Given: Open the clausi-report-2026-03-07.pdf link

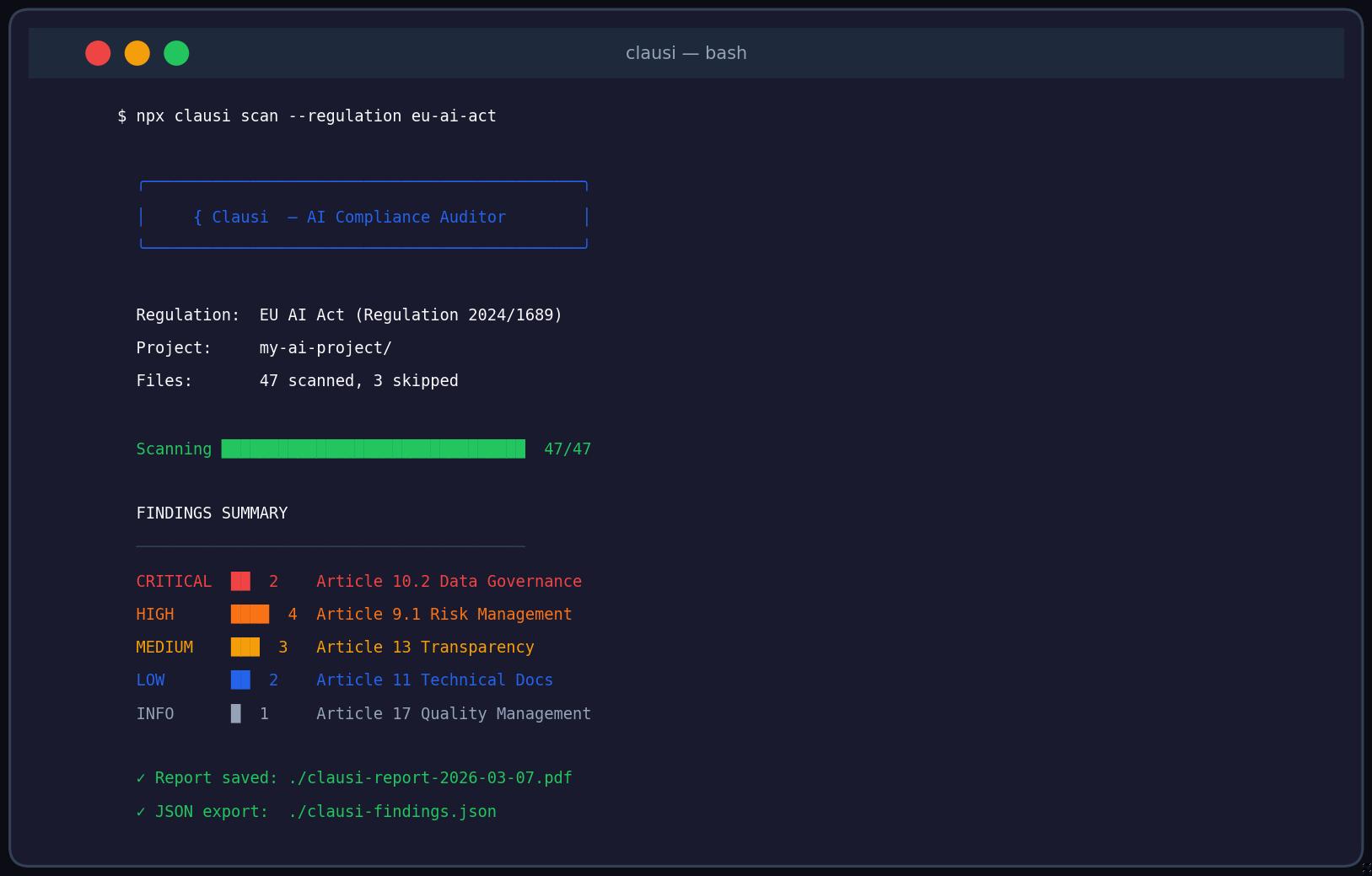Looking at the screenshot, I should click(430, 777).
